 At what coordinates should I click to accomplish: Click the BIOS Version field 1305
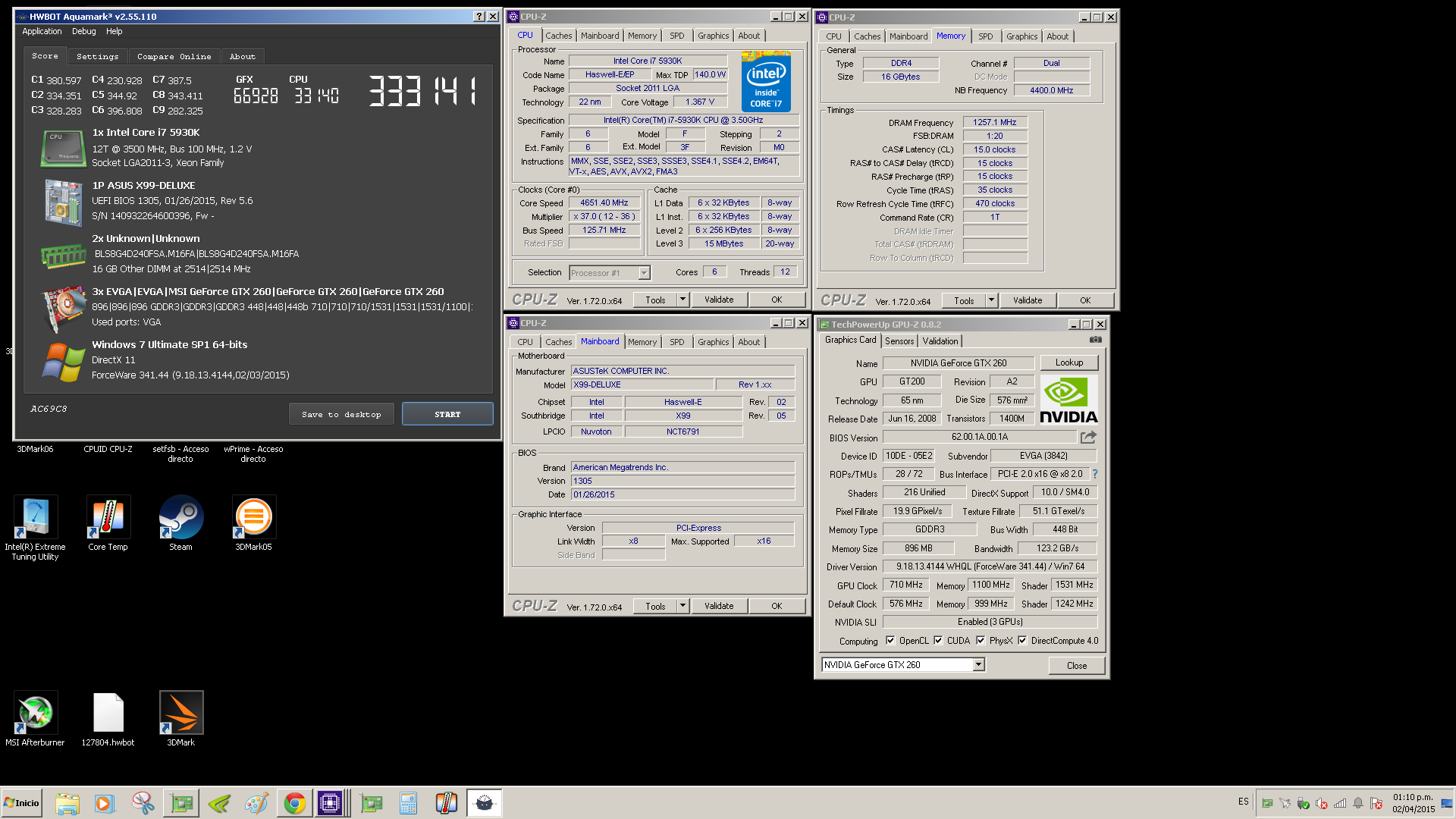click(682, 481)
